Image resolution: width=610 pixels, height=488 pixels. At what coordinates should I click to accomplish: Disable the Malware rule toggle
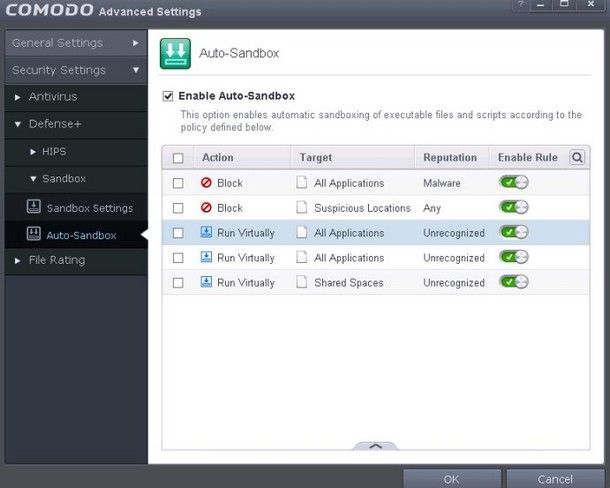(x=514, y=182)
